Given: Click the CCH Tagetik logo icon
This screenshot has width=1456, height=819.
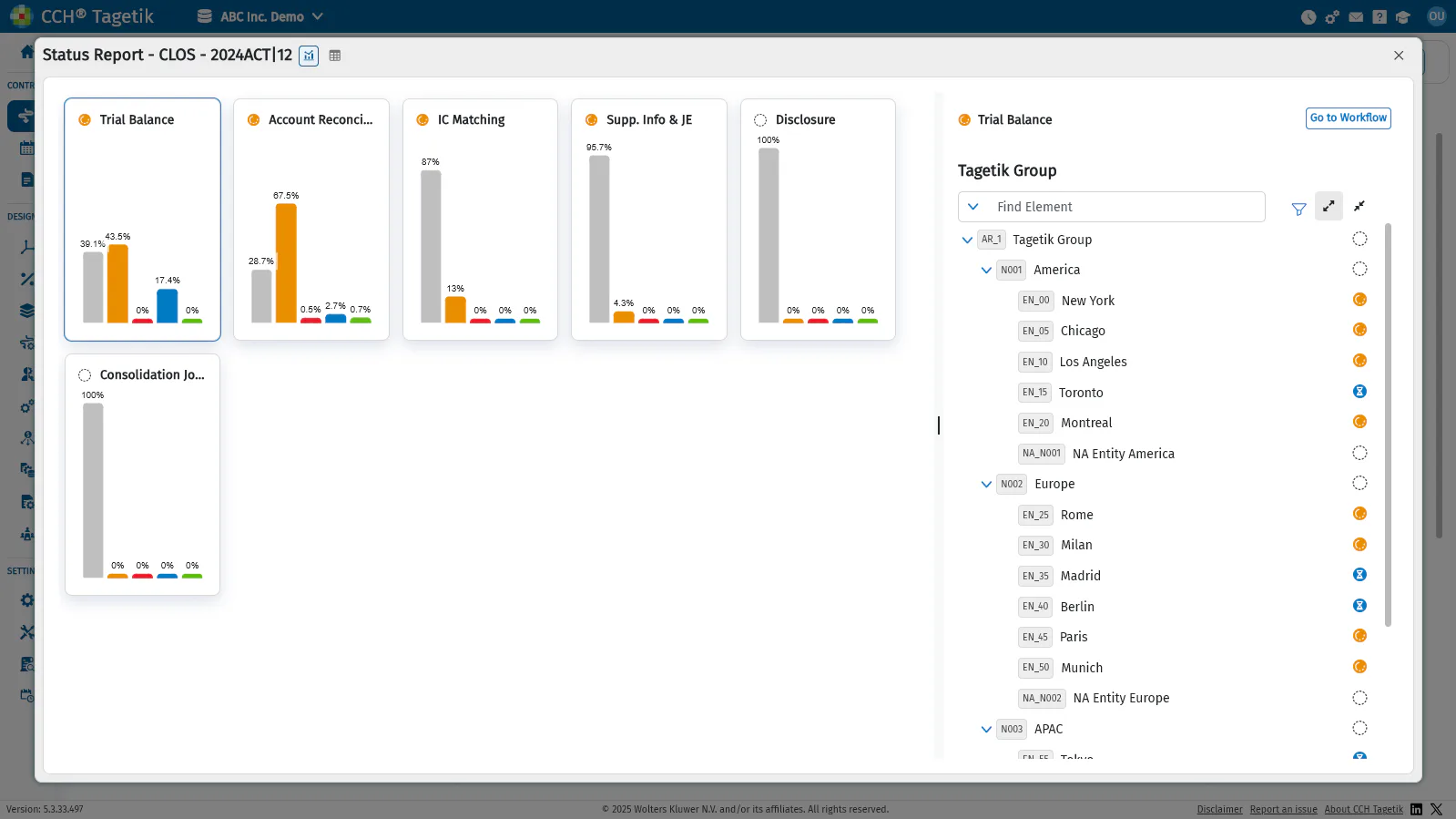Looking at the screenshot, I should [x=21, y=15].
